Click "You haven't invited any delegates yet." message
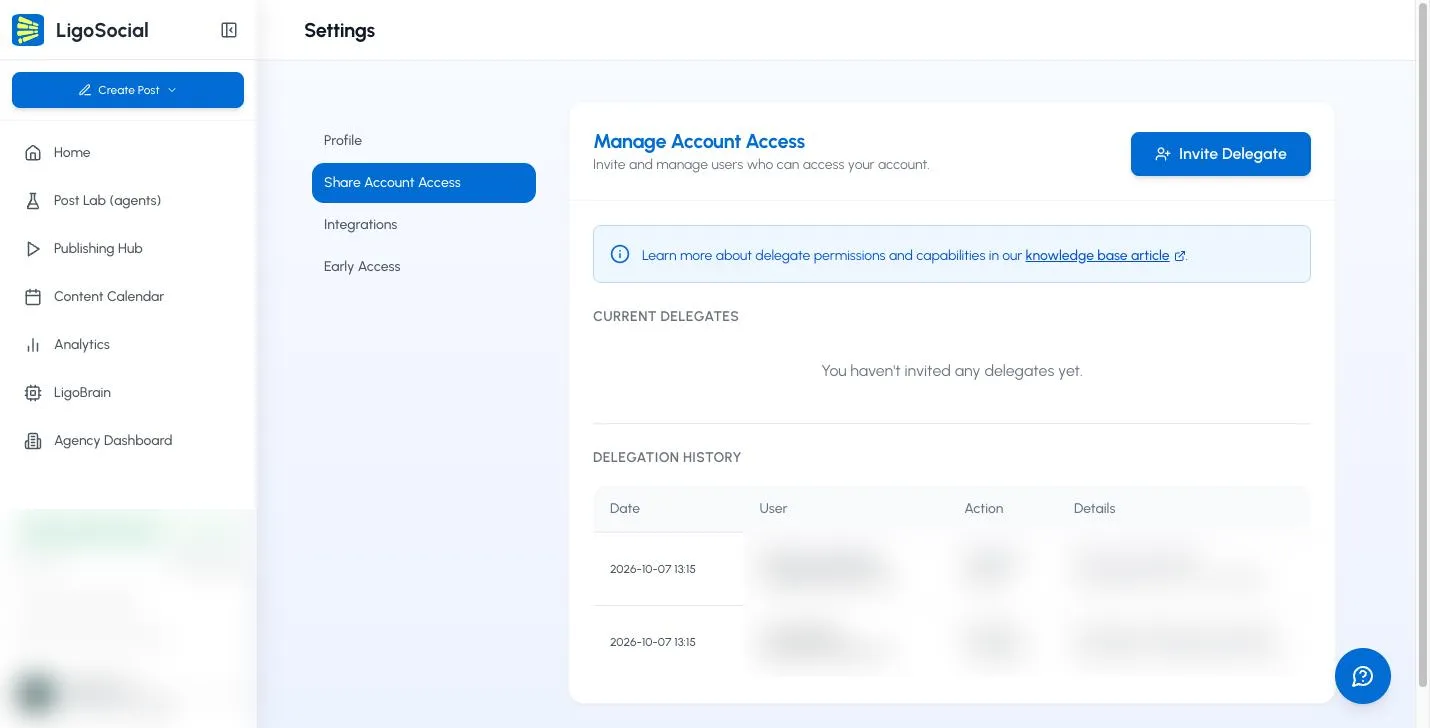Image resolution: width=1430 pixels, height=728 pixels. tap(952, 371)
